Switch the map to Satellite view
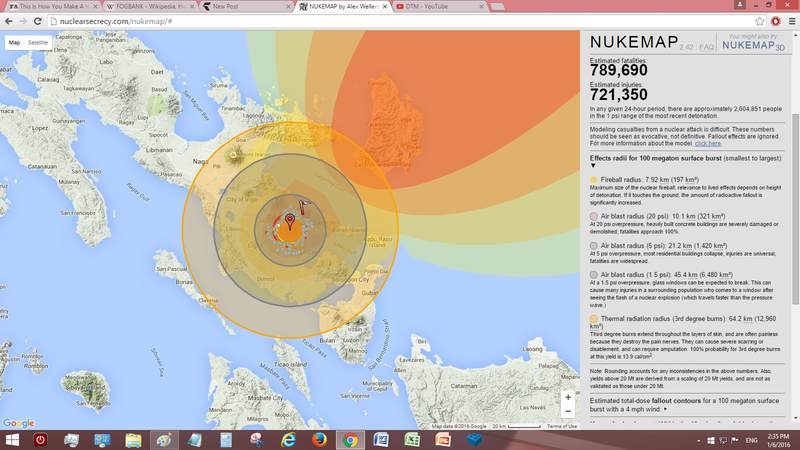The height and width of the screenshot is (450, 800). tap(38, 43)
